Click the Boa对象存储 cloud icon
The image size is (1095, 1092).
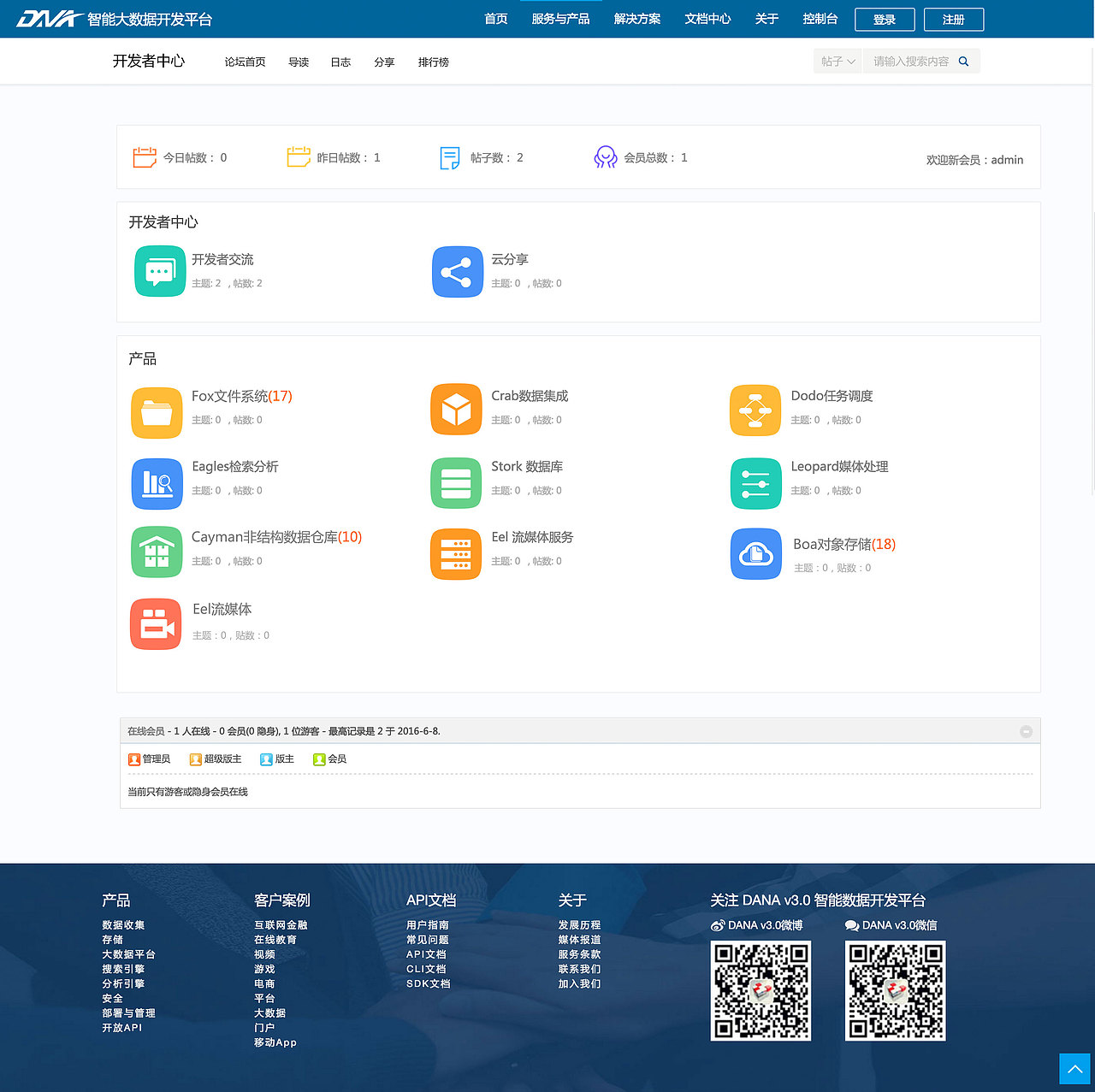(756, 554)
